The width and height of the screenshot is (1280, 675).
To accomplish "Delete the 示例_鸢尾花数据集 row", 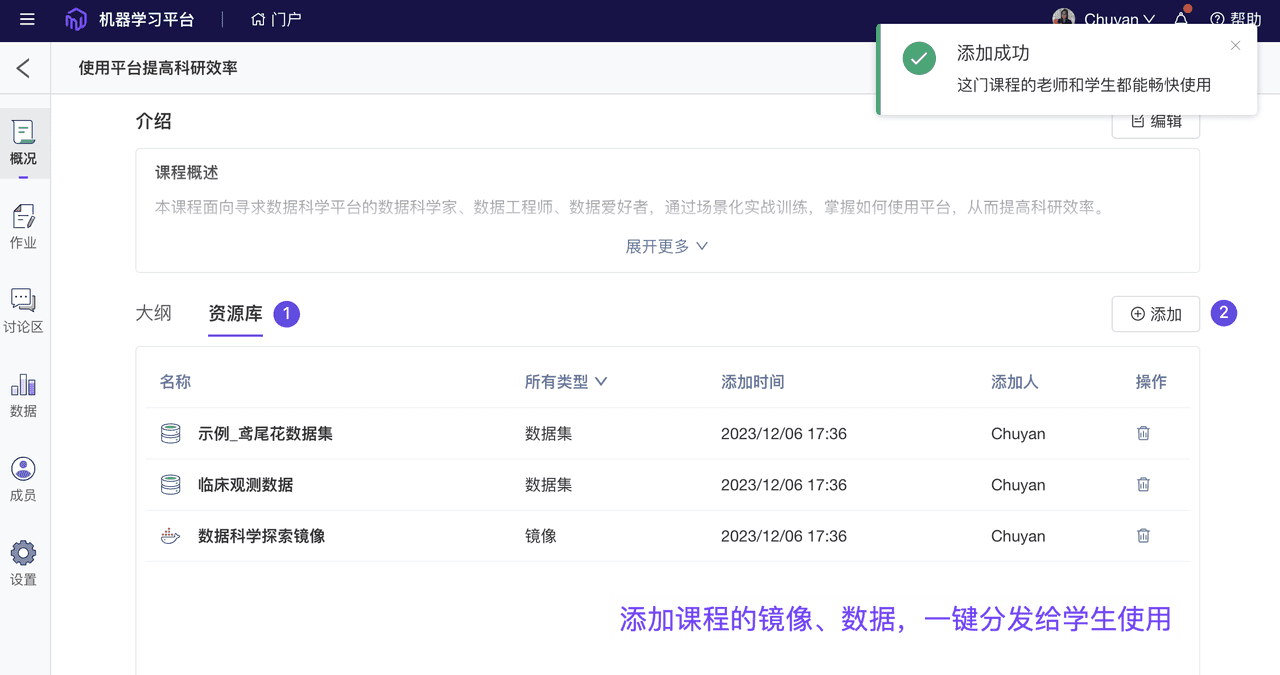I will 1143,434.
